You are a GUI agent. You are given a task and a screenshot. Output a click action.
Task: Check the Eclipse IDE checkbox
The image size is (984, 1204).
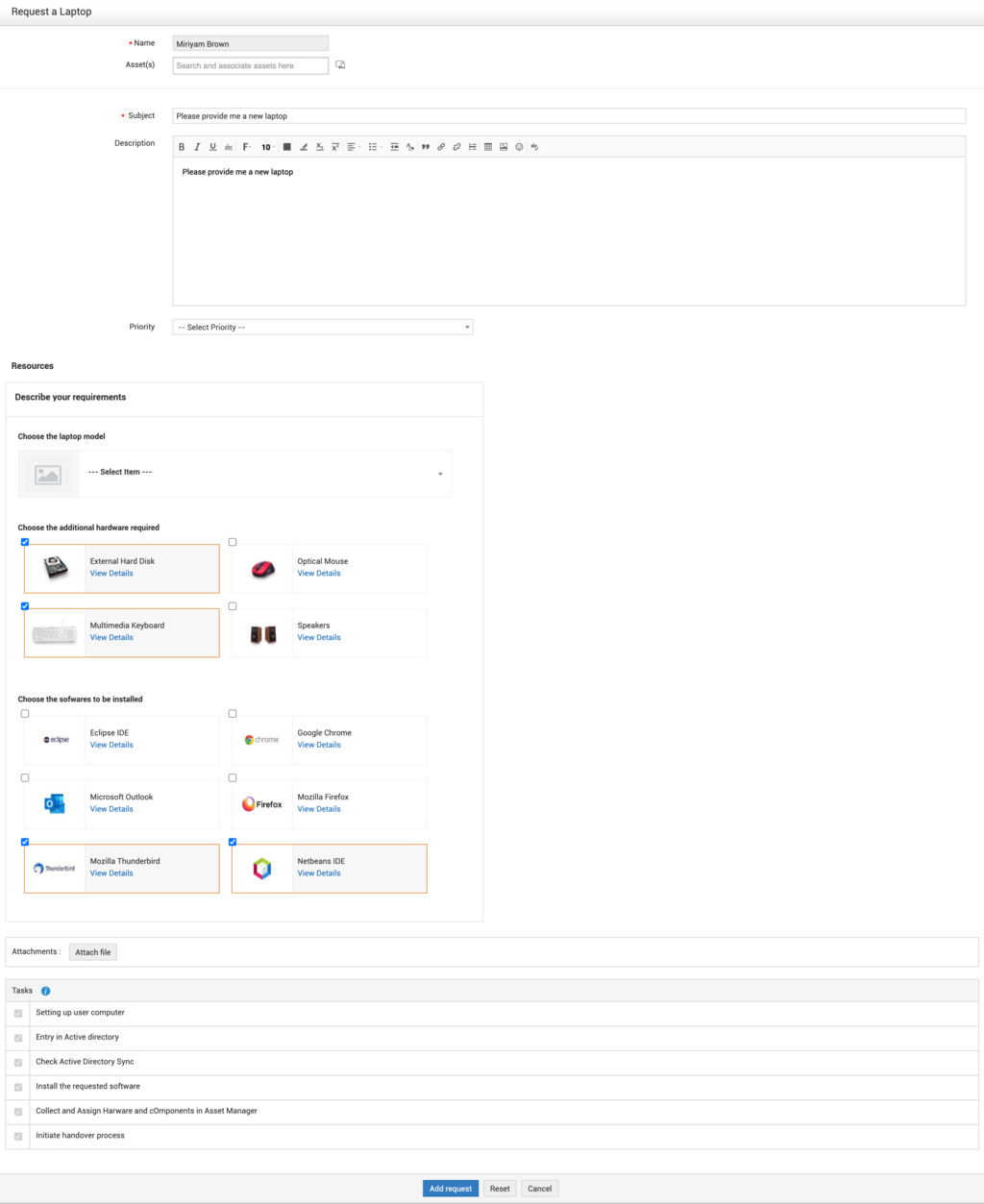(x=25, y=714)
